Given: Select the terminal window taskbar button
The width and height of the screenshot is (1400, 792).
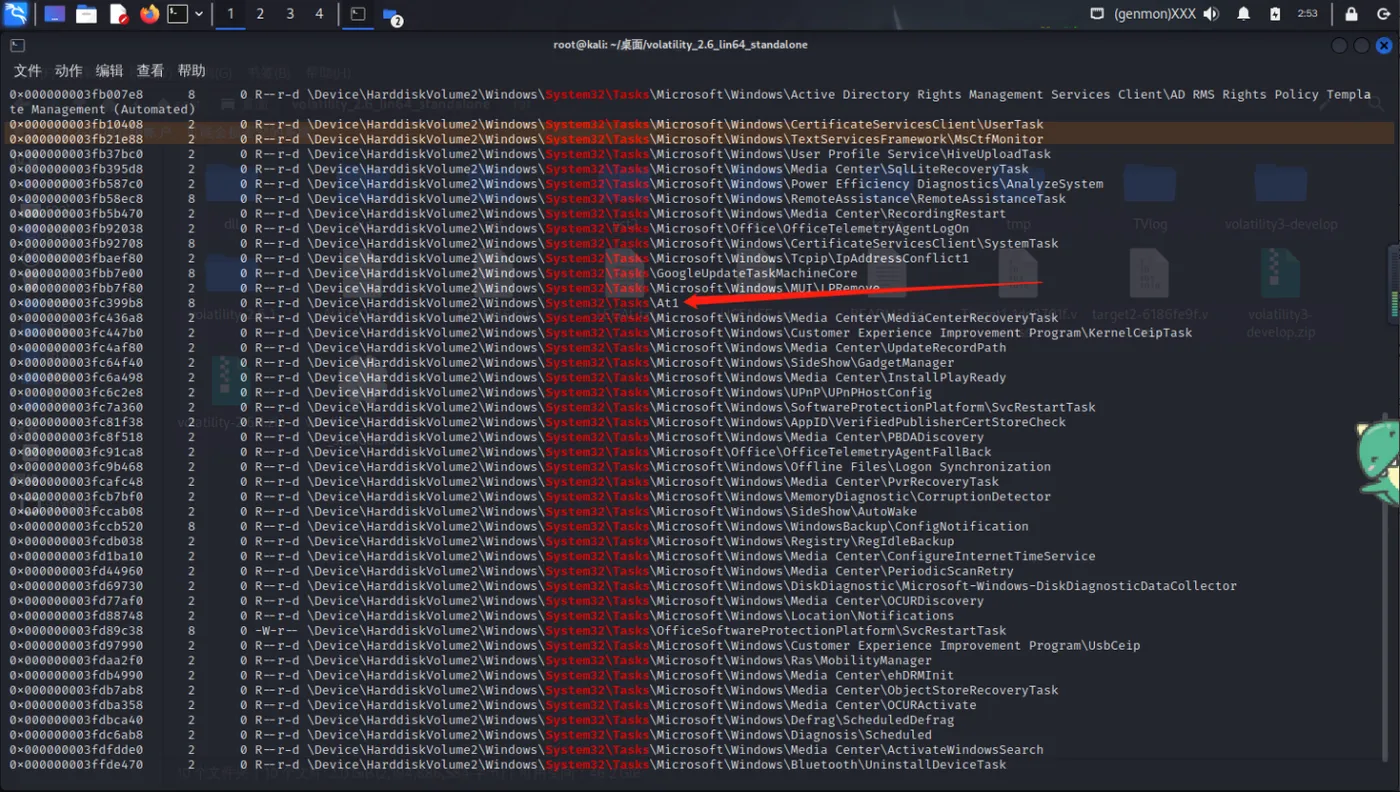Looking at the screenshot, I should pos(358,14).
